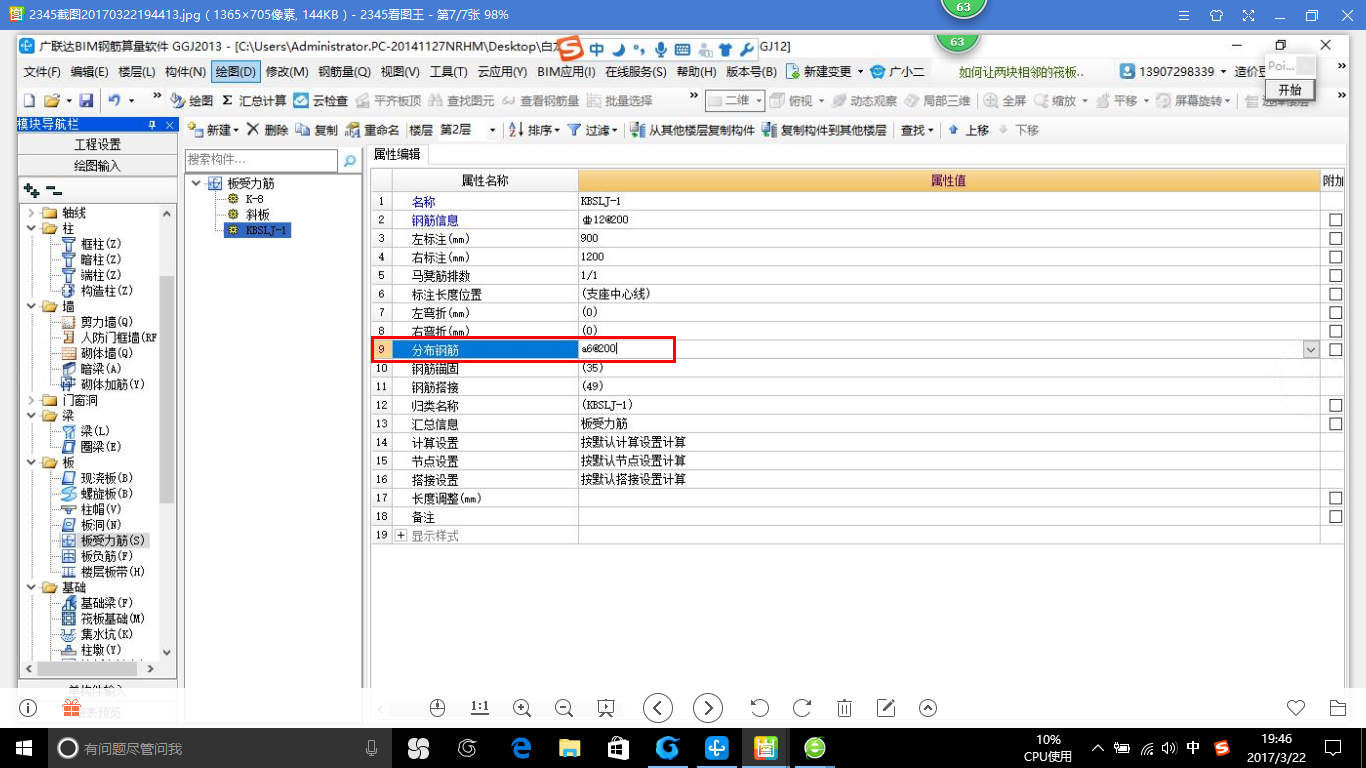1366x768 pixels.
Task: Tick the 附加 checkbox for 标注长度位置 row
Action: point(1335,294)
